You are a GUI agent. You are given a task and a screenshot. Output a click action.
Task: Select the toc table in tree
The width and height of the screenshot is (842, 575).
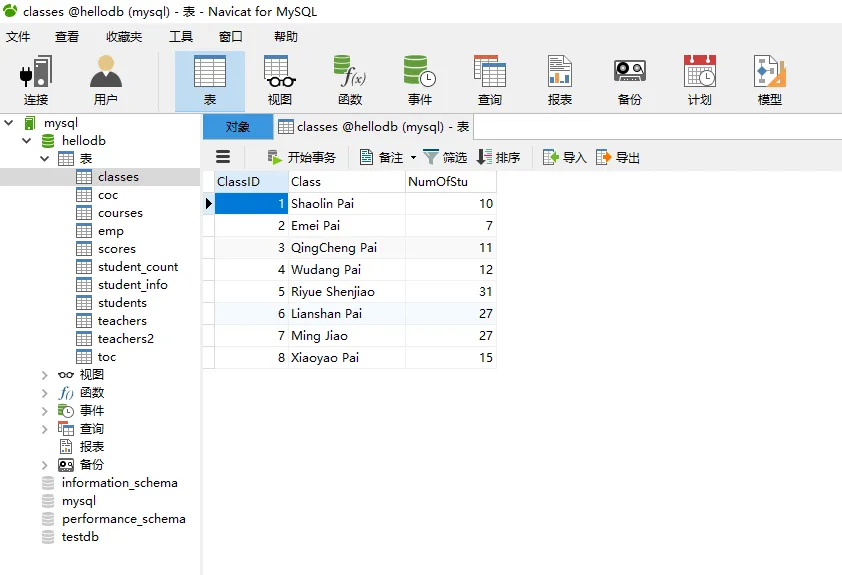click(107, 357)
